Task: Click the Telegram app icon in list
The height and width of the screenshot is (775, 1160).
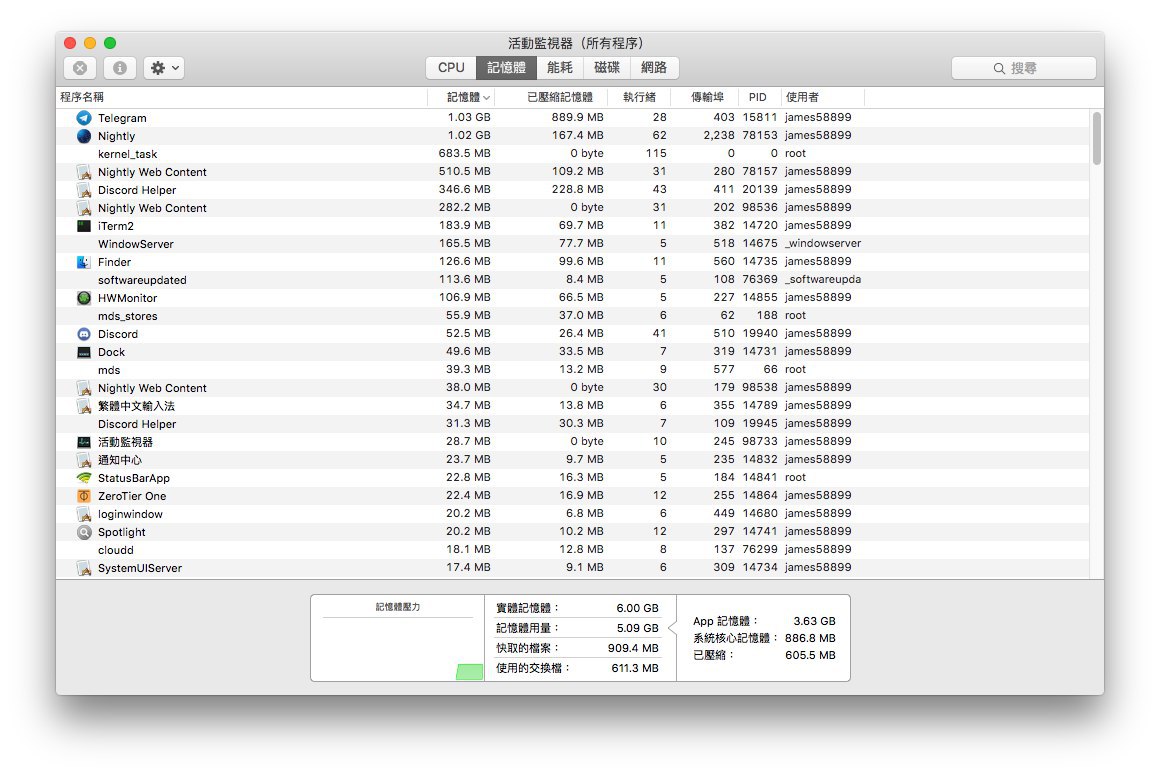Action: (x=84, y=118)
